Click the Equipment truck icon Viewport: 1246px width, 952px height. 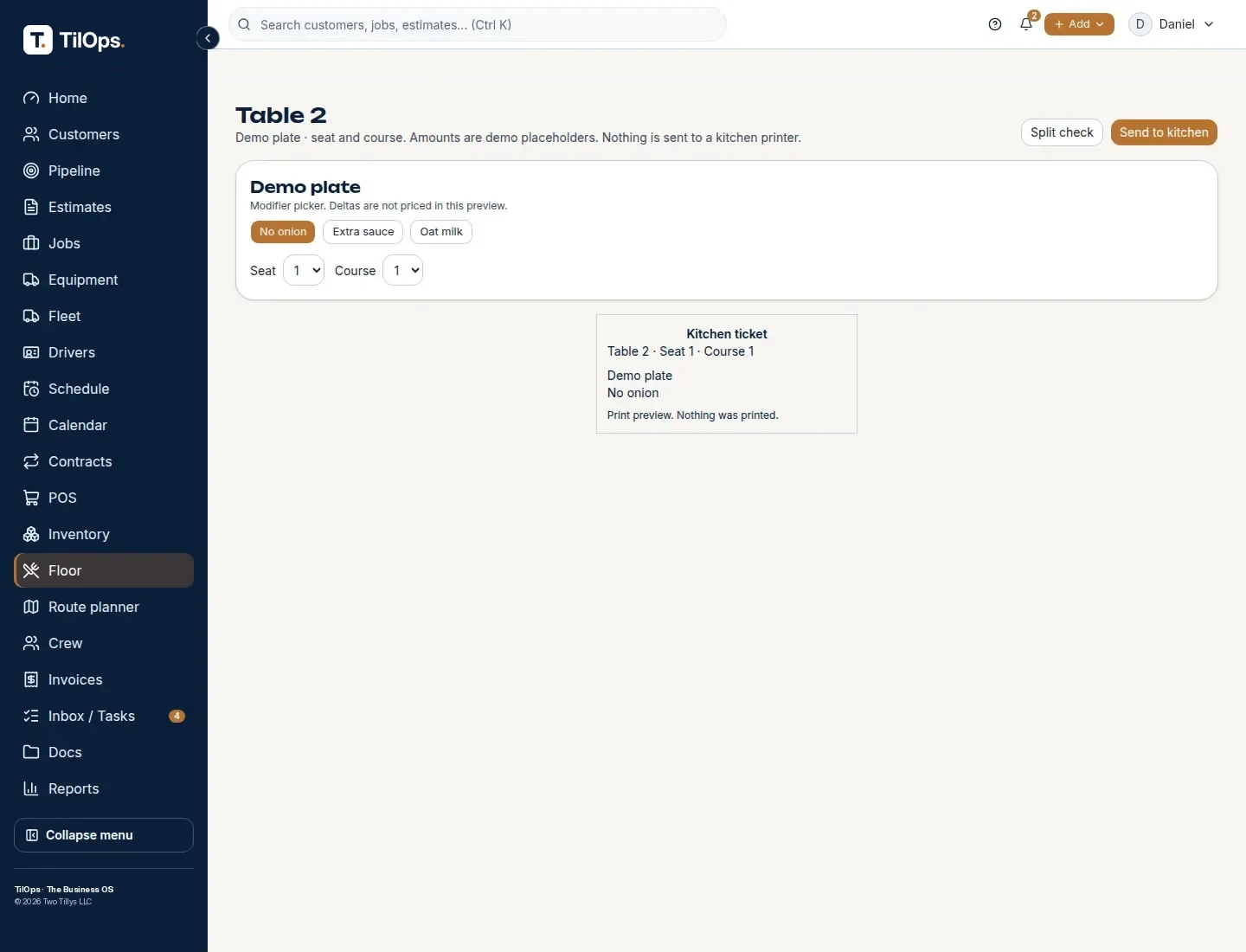(x=31, y=280)
